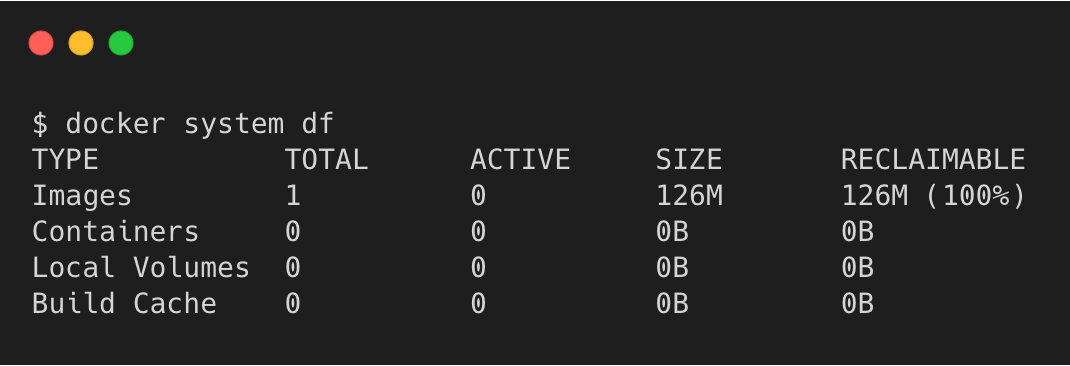Screen dimensions: 1070x366
Task: Select the Build Cache row label
Action: click(124, 304)
